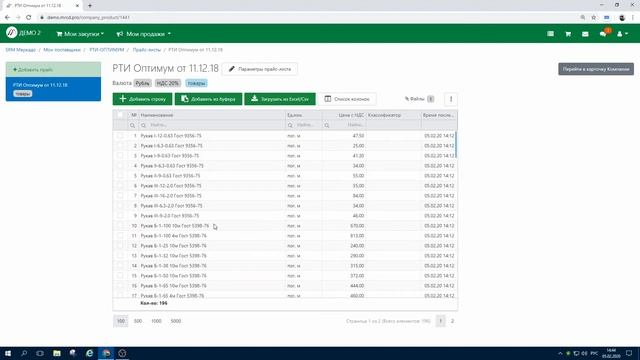Bookmark the page with star icon
The height and width of the screenshot is (360, 640).
pyautogui.click(x=594, y=18)
